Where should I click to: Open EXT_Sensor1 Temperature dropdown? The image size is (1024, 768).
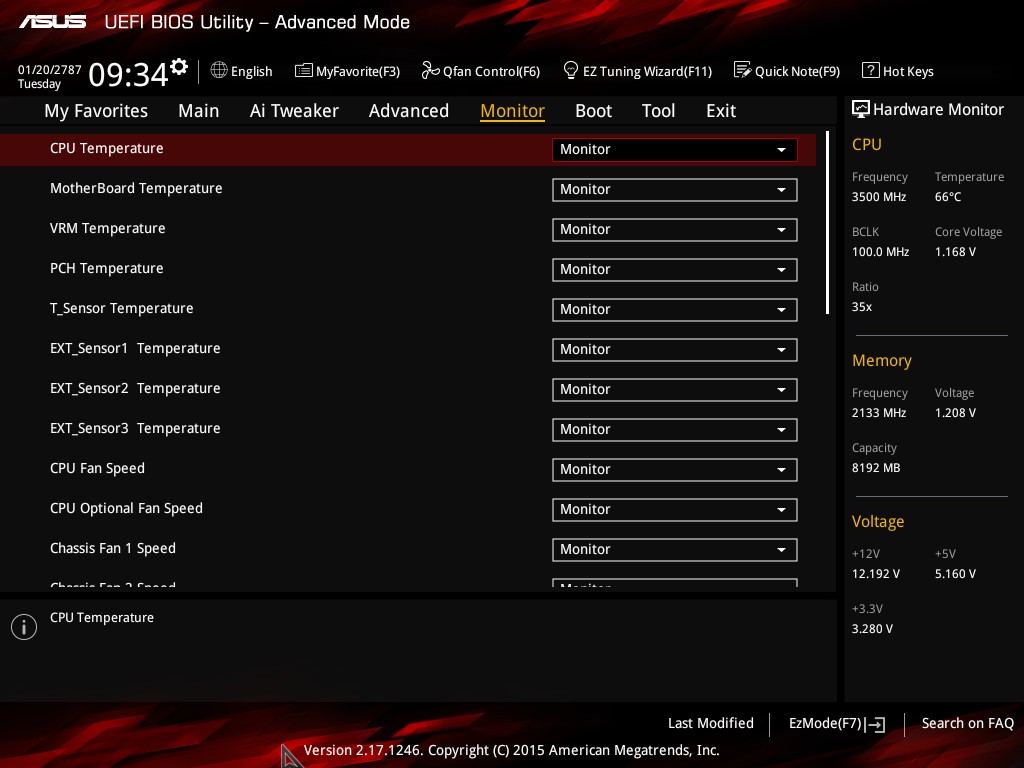675,349
